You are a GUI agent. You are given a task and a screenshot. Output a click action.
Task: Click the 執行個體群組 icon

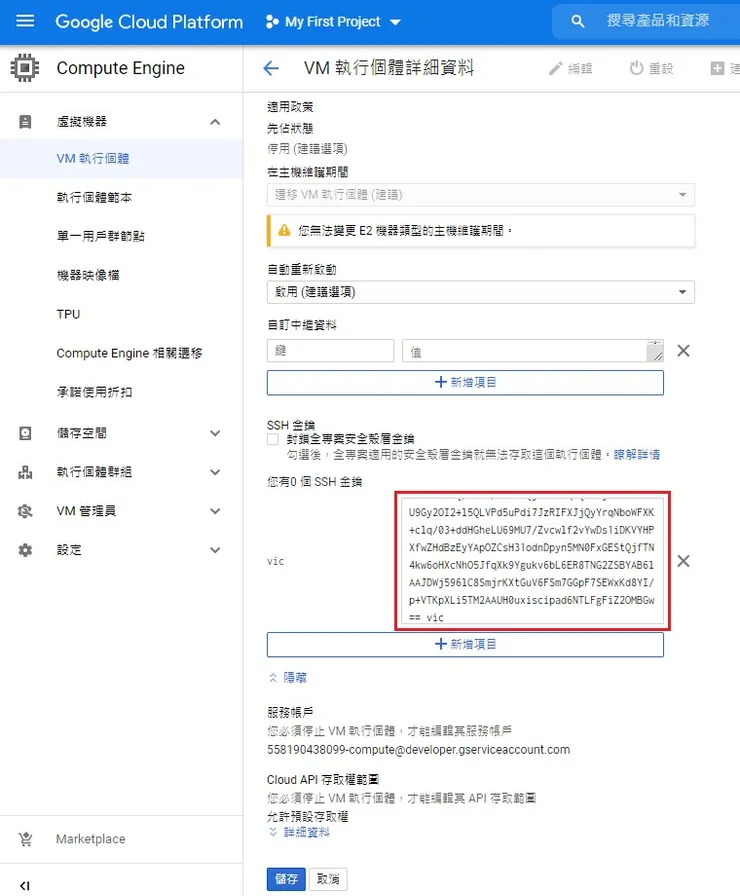[25, 472]
